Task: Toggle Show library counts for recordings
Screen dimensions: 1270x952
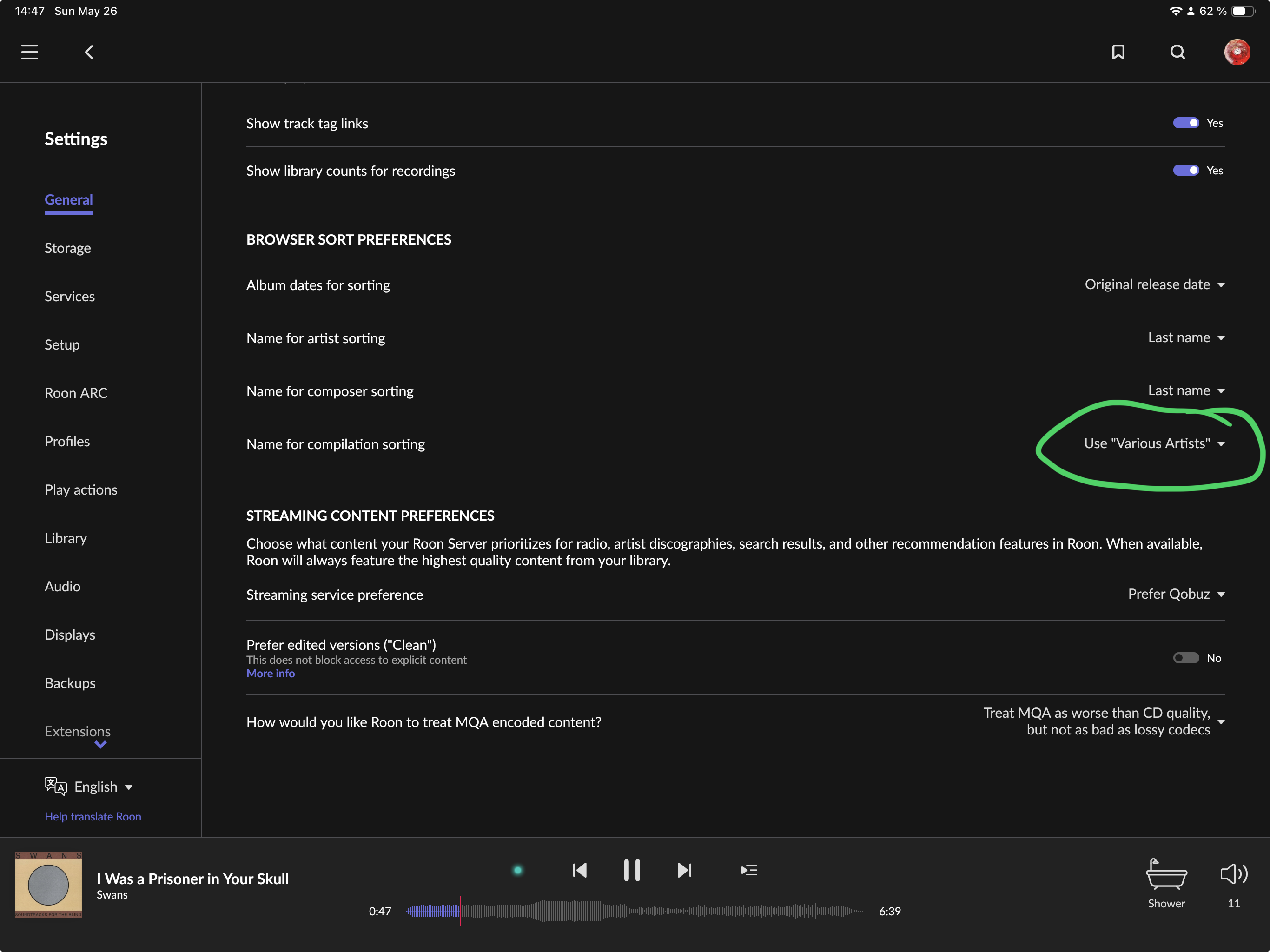Action: (1185, 171)
